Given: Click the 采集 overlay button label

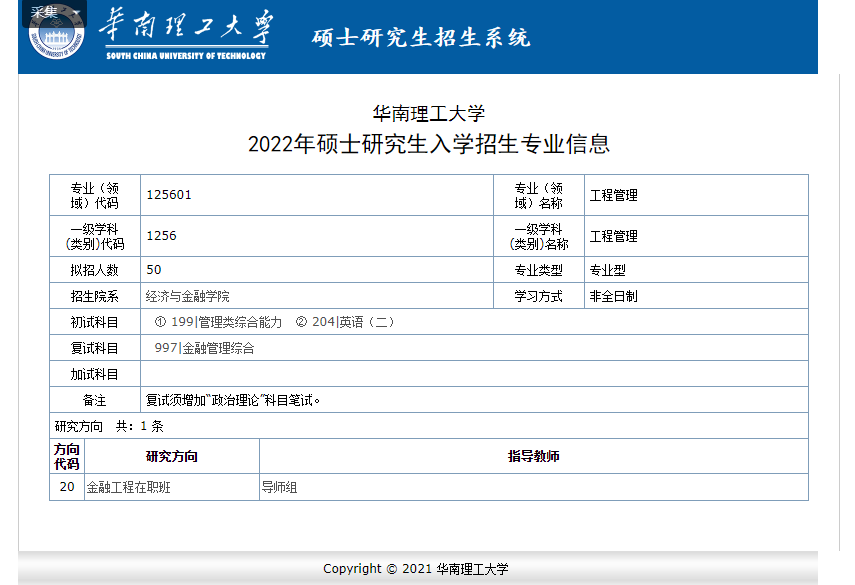Looking at the screenshot, I should [x=44, y=12].
